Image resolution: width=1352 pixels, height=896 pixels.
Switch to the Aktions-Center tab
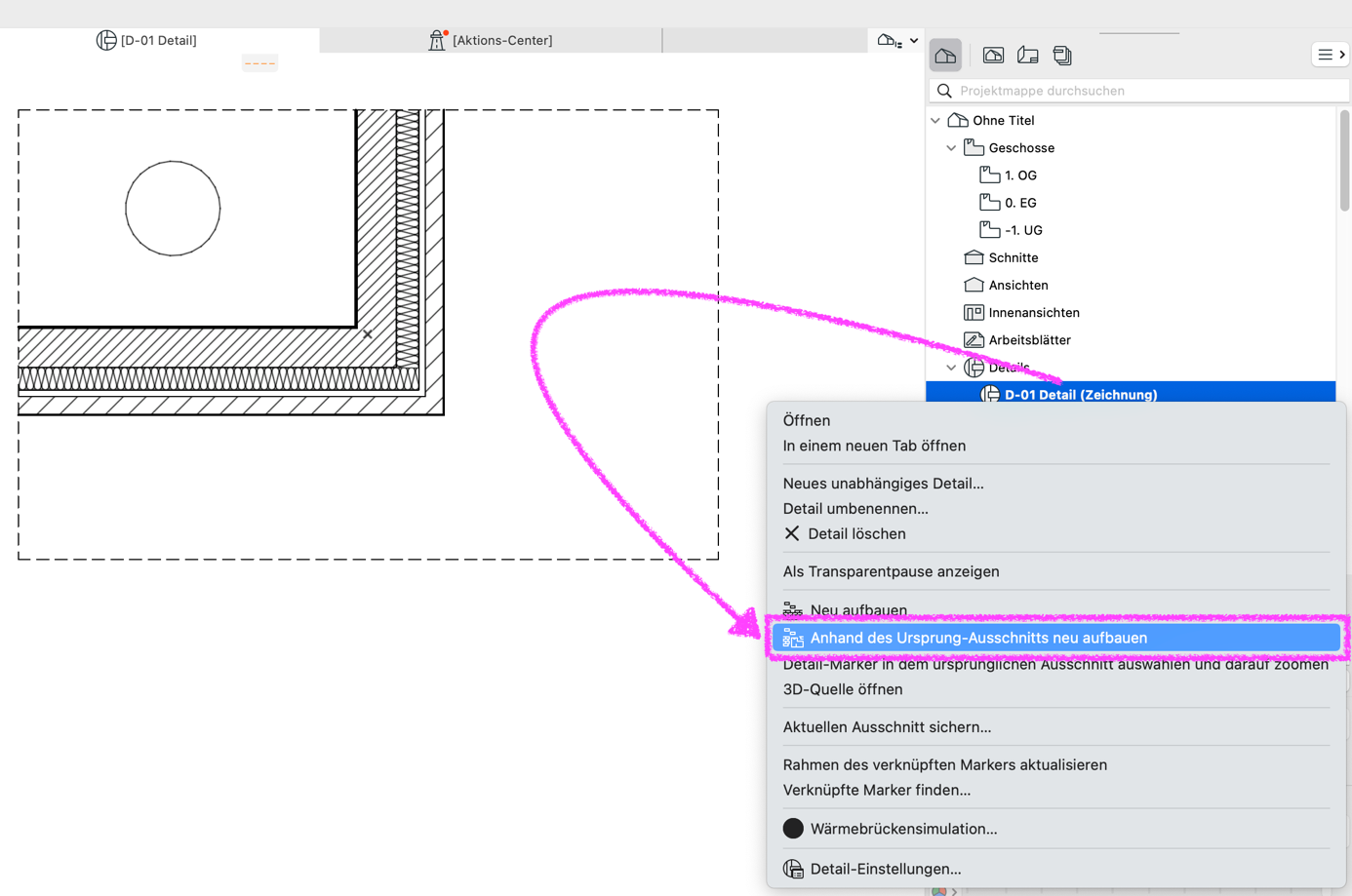click(491, 40)
